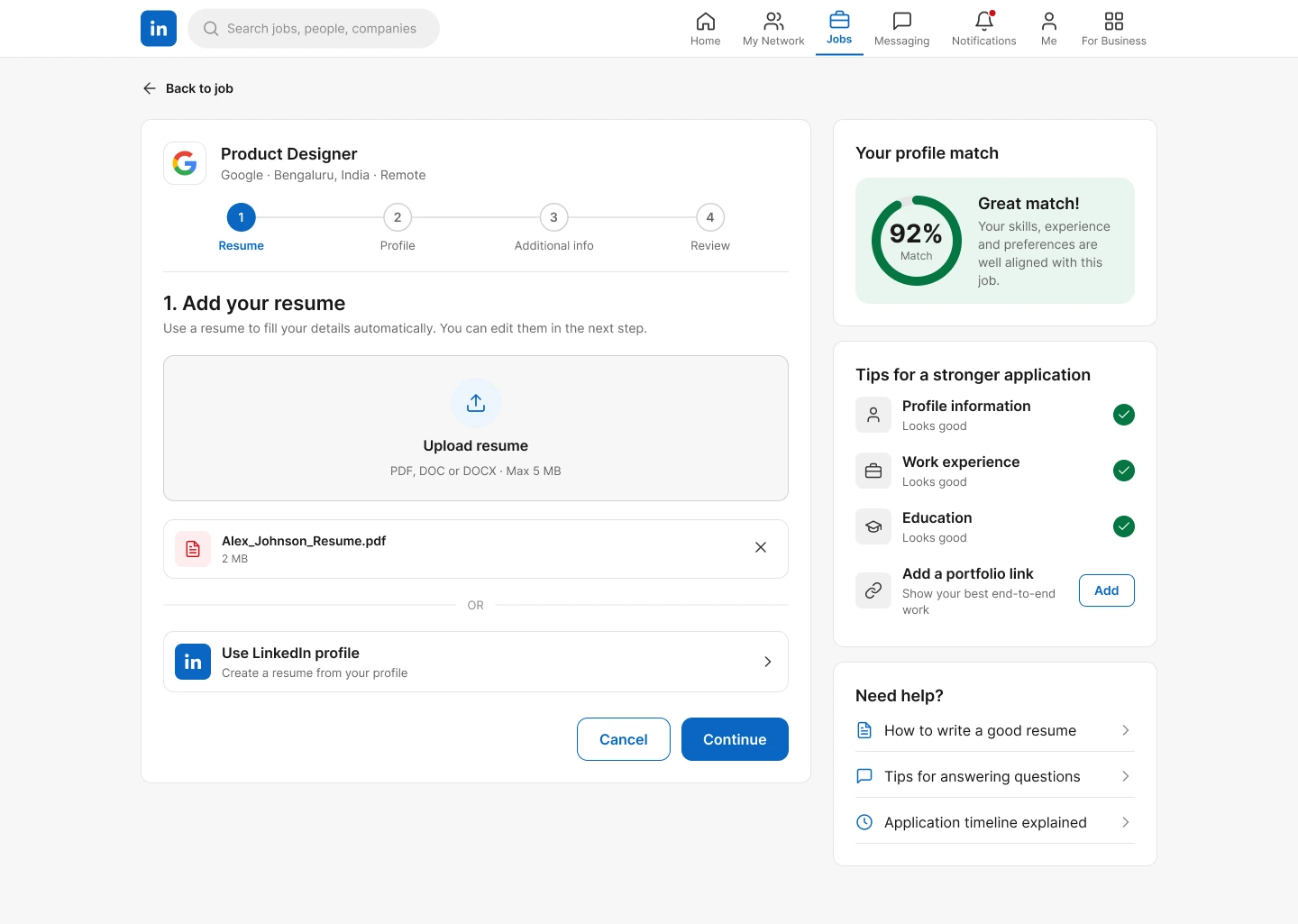
Task: Click the Education graduation cap icon
Action: click(873, 526)
